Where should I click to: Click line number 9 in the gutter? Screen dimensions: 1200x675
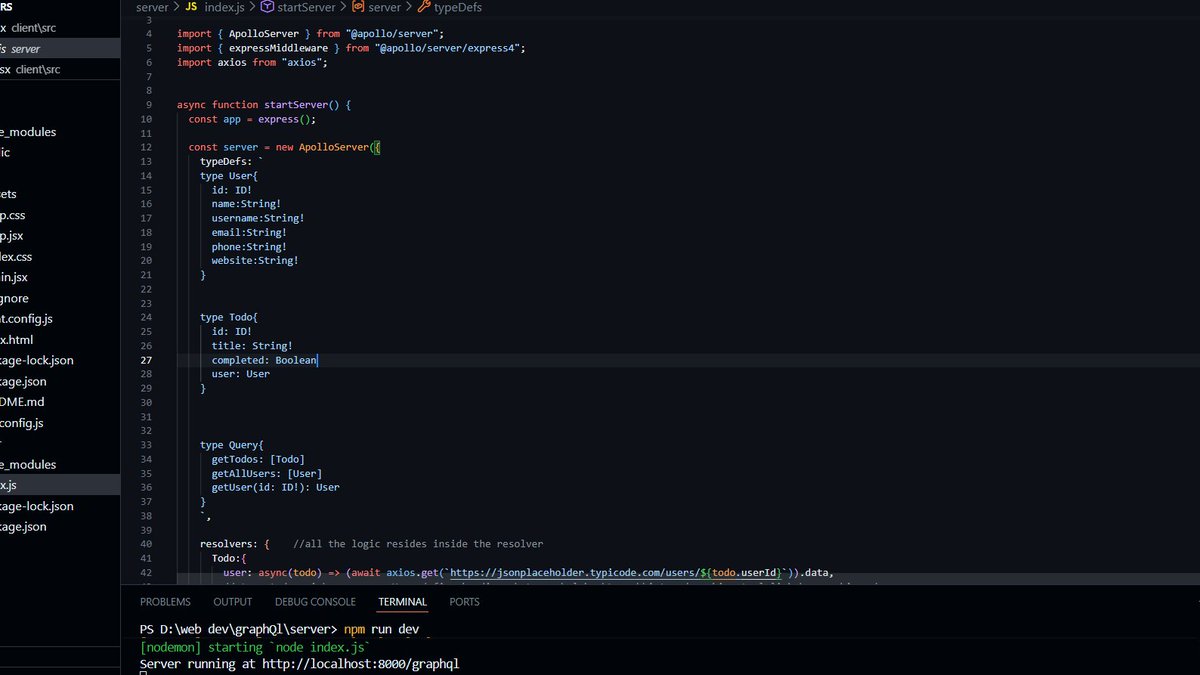point(149,104)
